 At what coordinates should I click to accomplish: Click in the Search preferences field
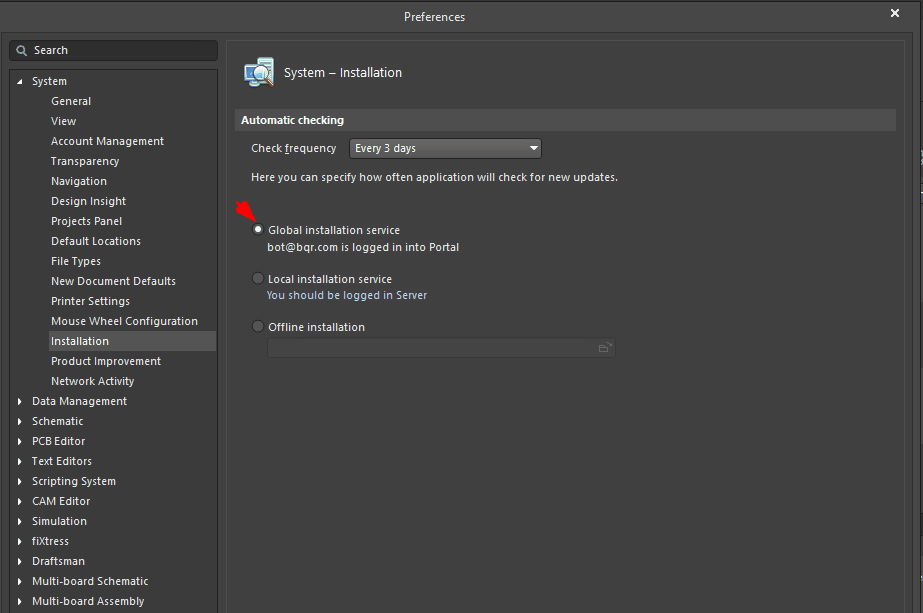(x=120, y=50)
